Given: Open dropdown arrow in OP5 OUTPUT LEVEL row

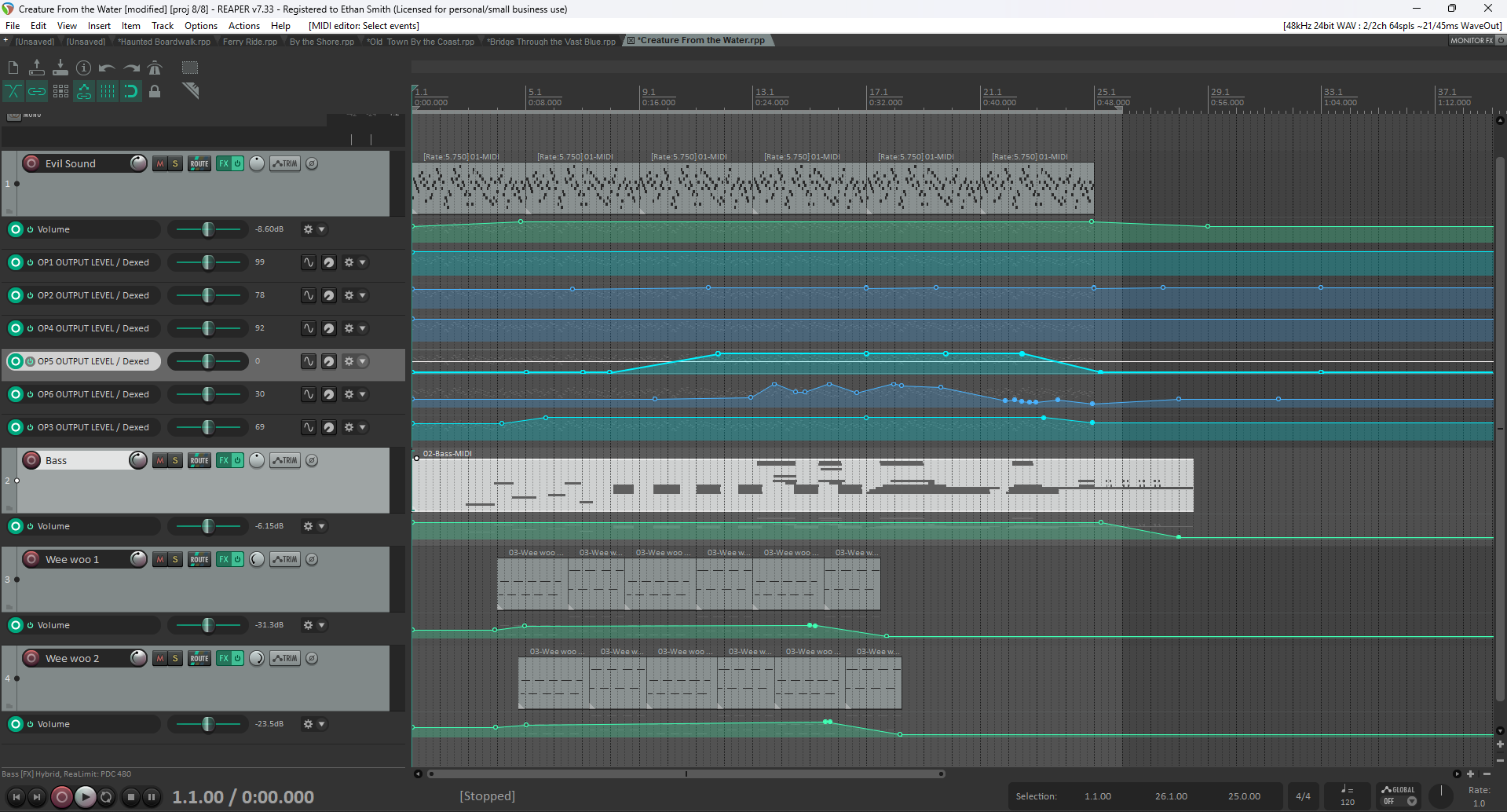Looking at the screenshot, I should tap(363, 361).
